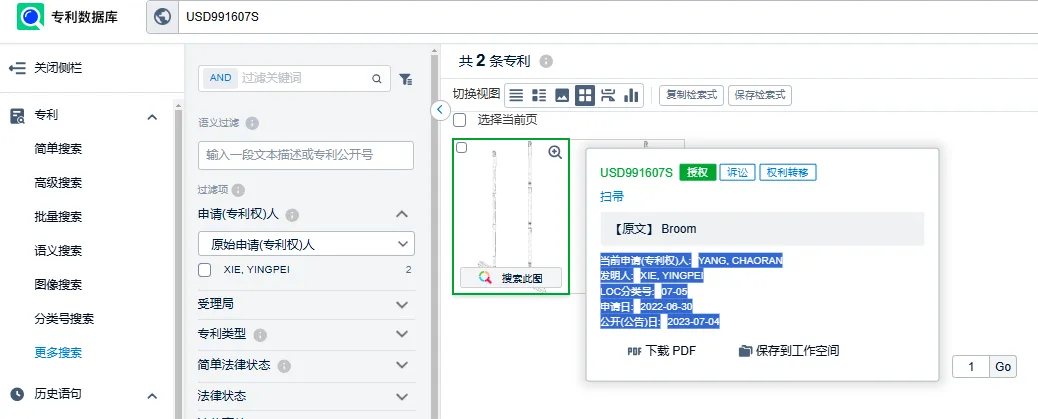Click the 诉讼 tag in popup
Viewport: 1038px width, 419px height.
(x=737, y=172)
